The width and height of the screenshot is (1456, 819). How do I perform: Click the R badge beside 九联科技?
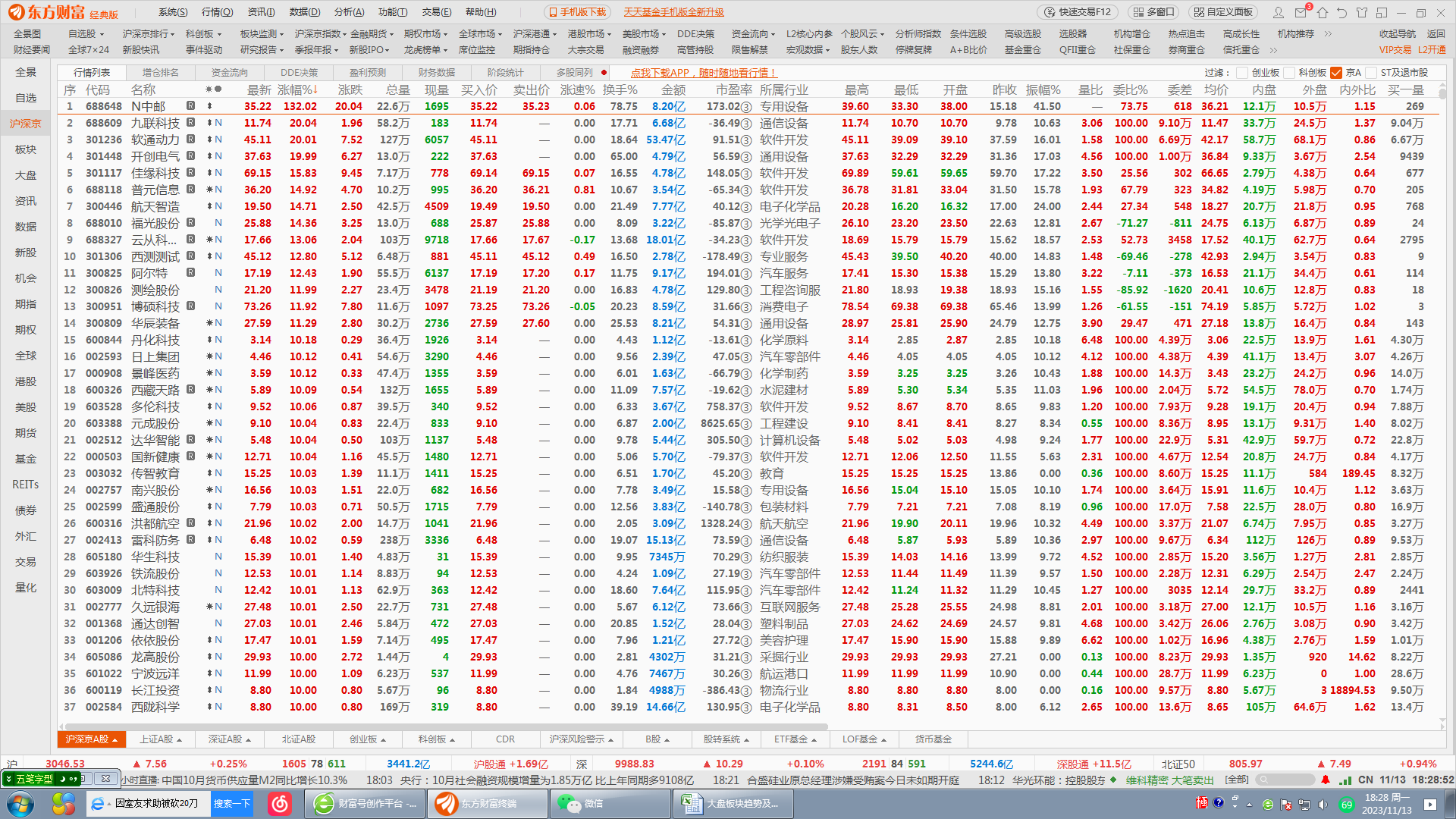(x=191, y=123)
